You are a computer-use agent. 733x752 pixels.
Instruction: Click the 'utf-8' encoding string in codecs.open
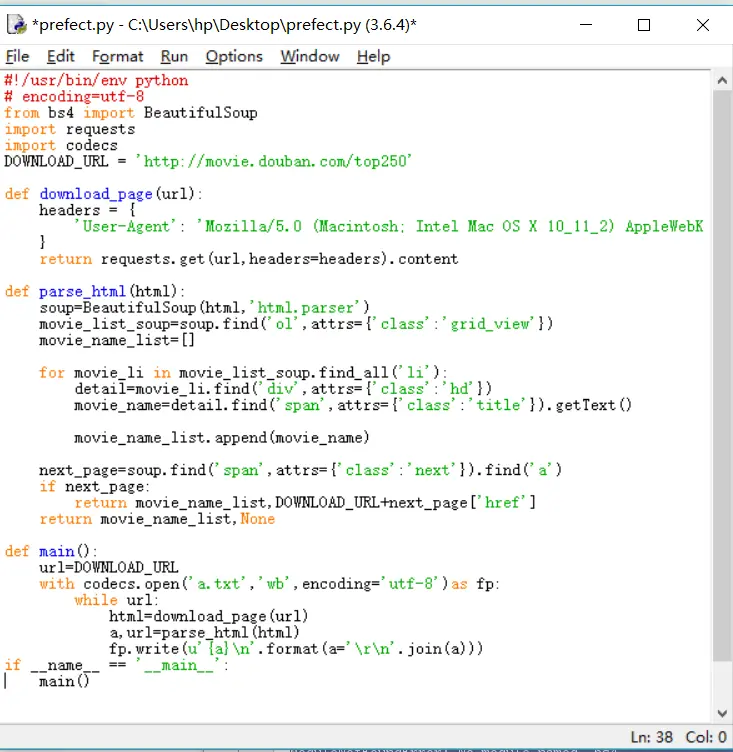410,584
